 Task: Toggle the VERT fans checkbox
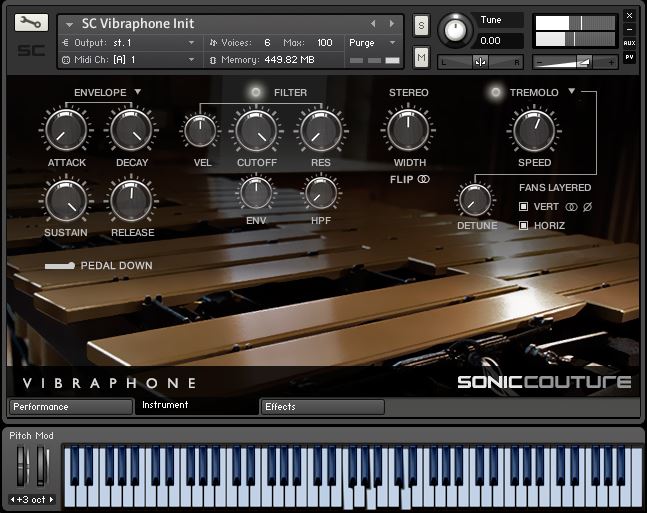[x=523, y=206]
